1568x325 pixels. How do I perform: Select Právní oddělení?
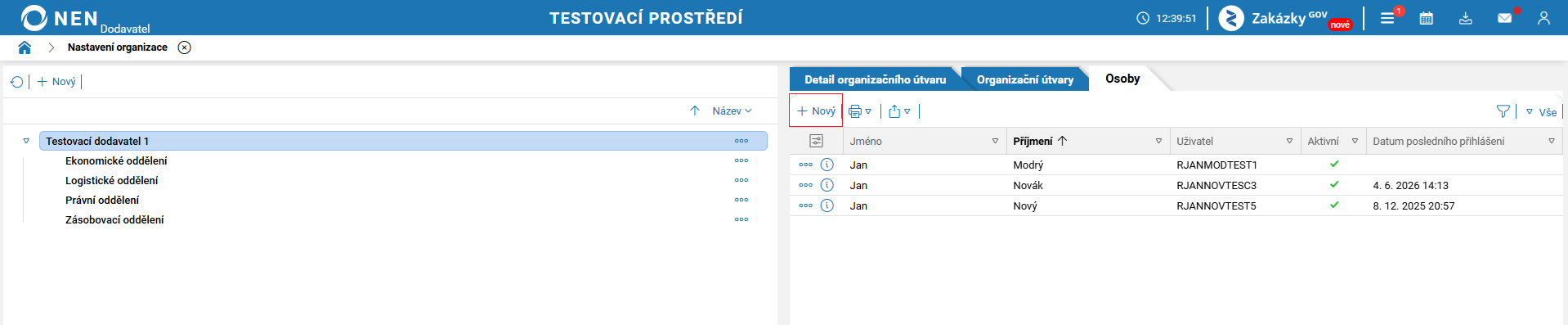tap(102, 200)
